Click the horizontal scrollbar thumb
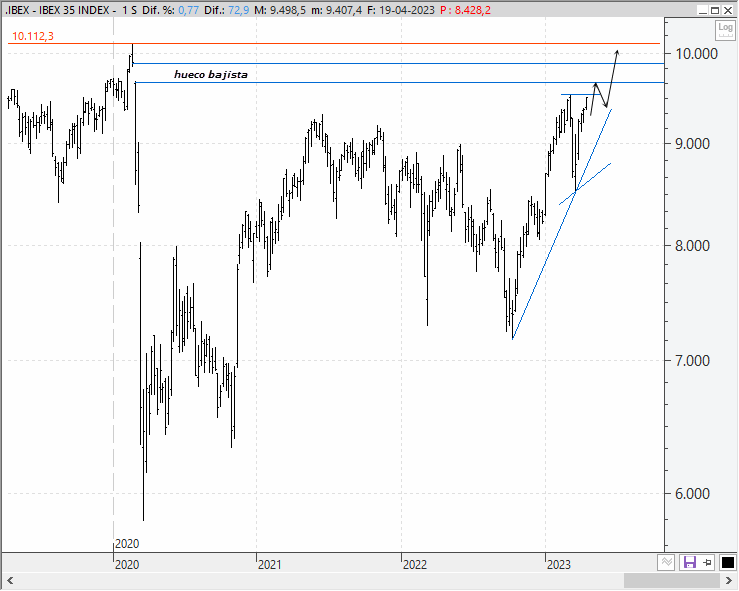739x591 pixels. (672, 580)
